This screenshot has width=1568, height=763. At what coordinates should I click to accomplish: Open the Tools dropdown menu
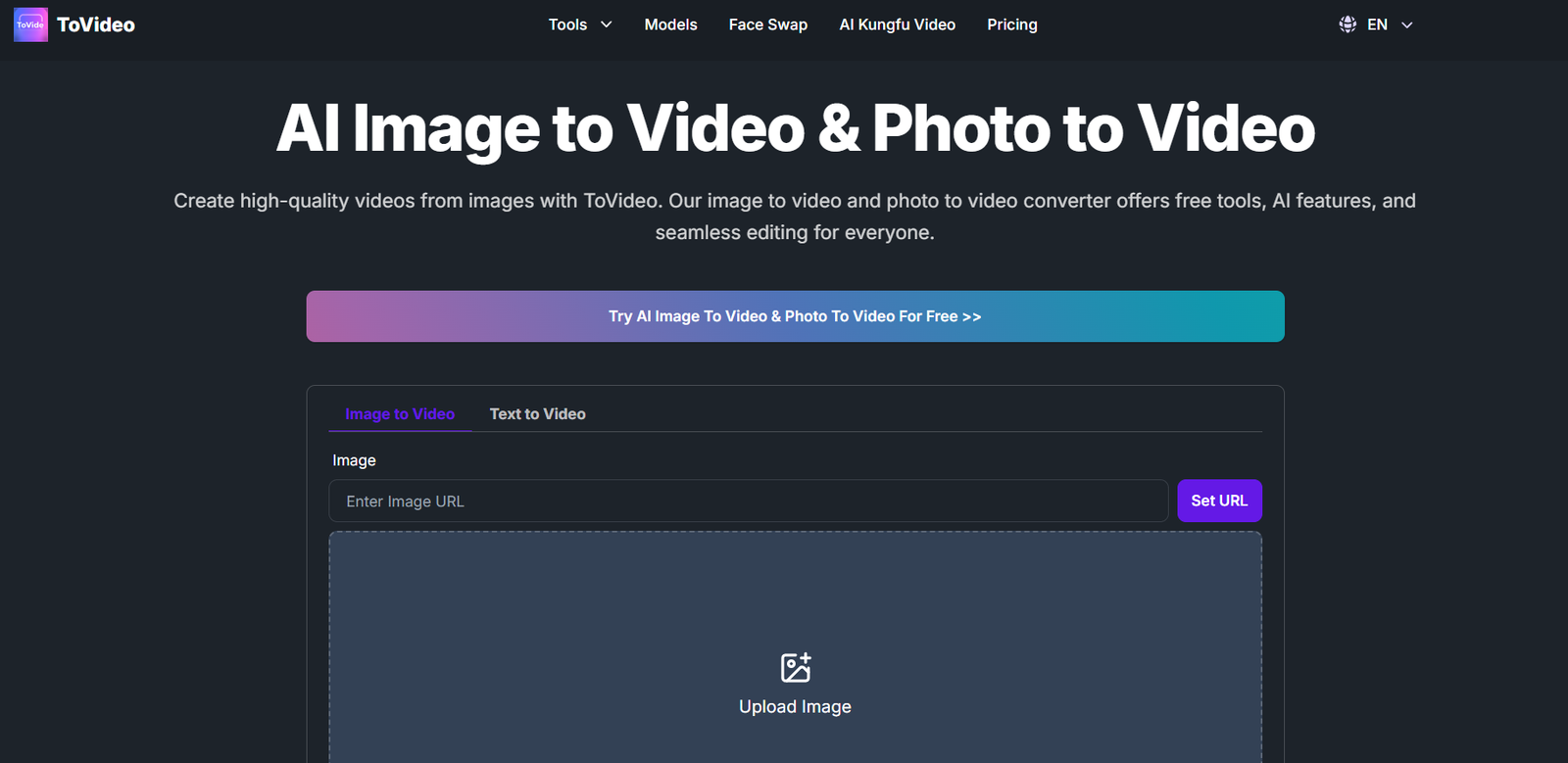[x=579, y=24]
